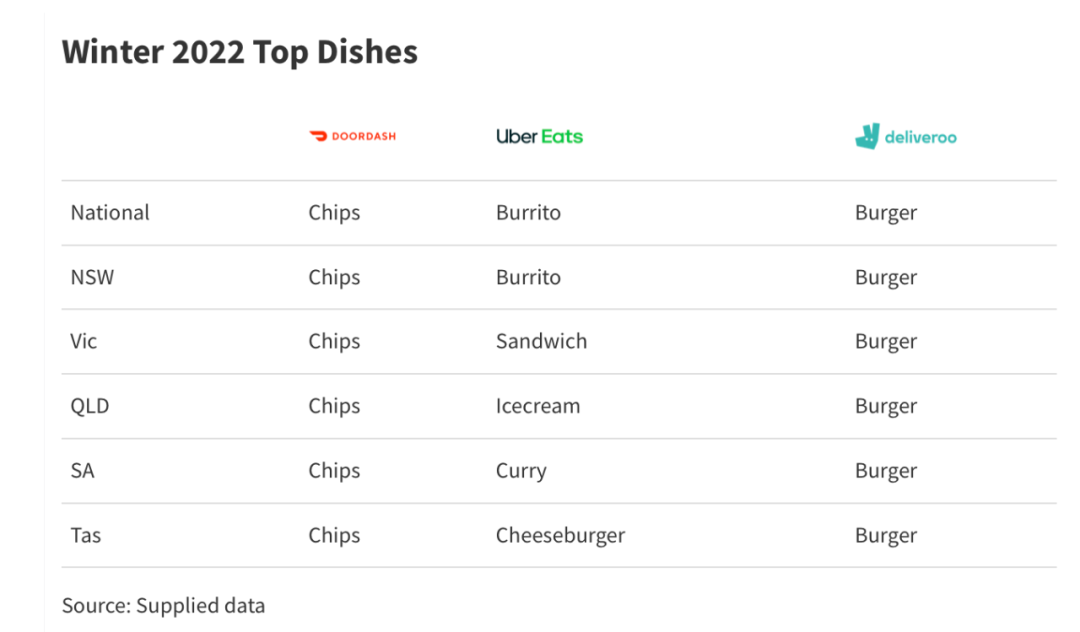Select the National row label
Viewport: 1080px width, 632px height.
point(110,213)
